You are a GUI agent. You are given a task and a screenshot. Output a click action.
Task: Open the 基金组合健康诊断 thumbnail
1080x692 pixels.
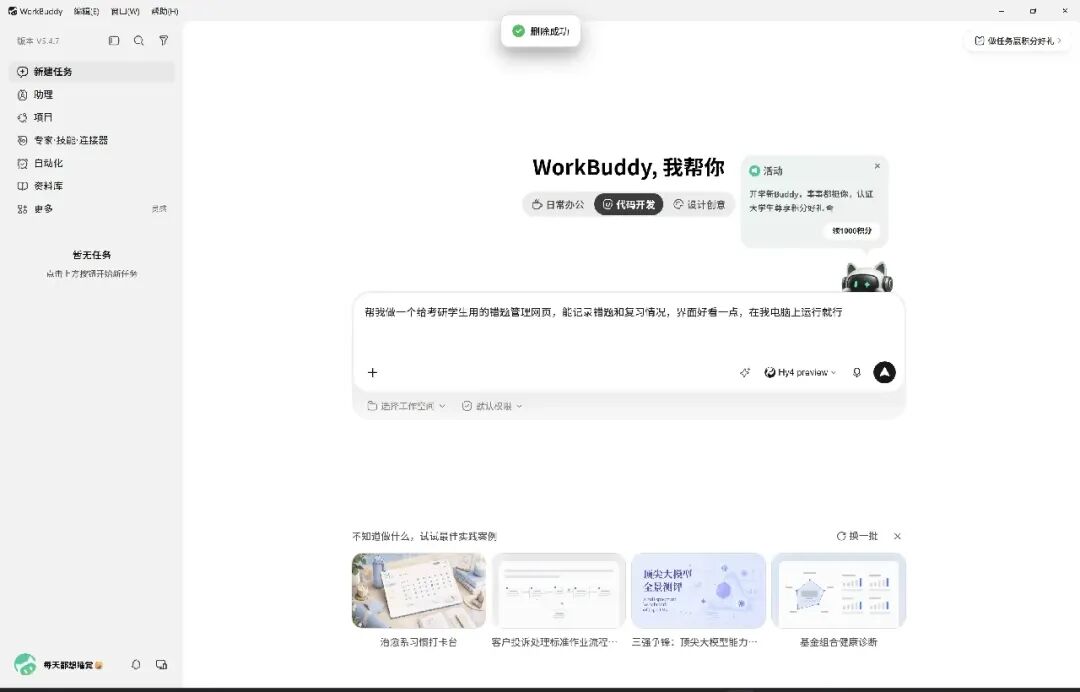(838, 591)
